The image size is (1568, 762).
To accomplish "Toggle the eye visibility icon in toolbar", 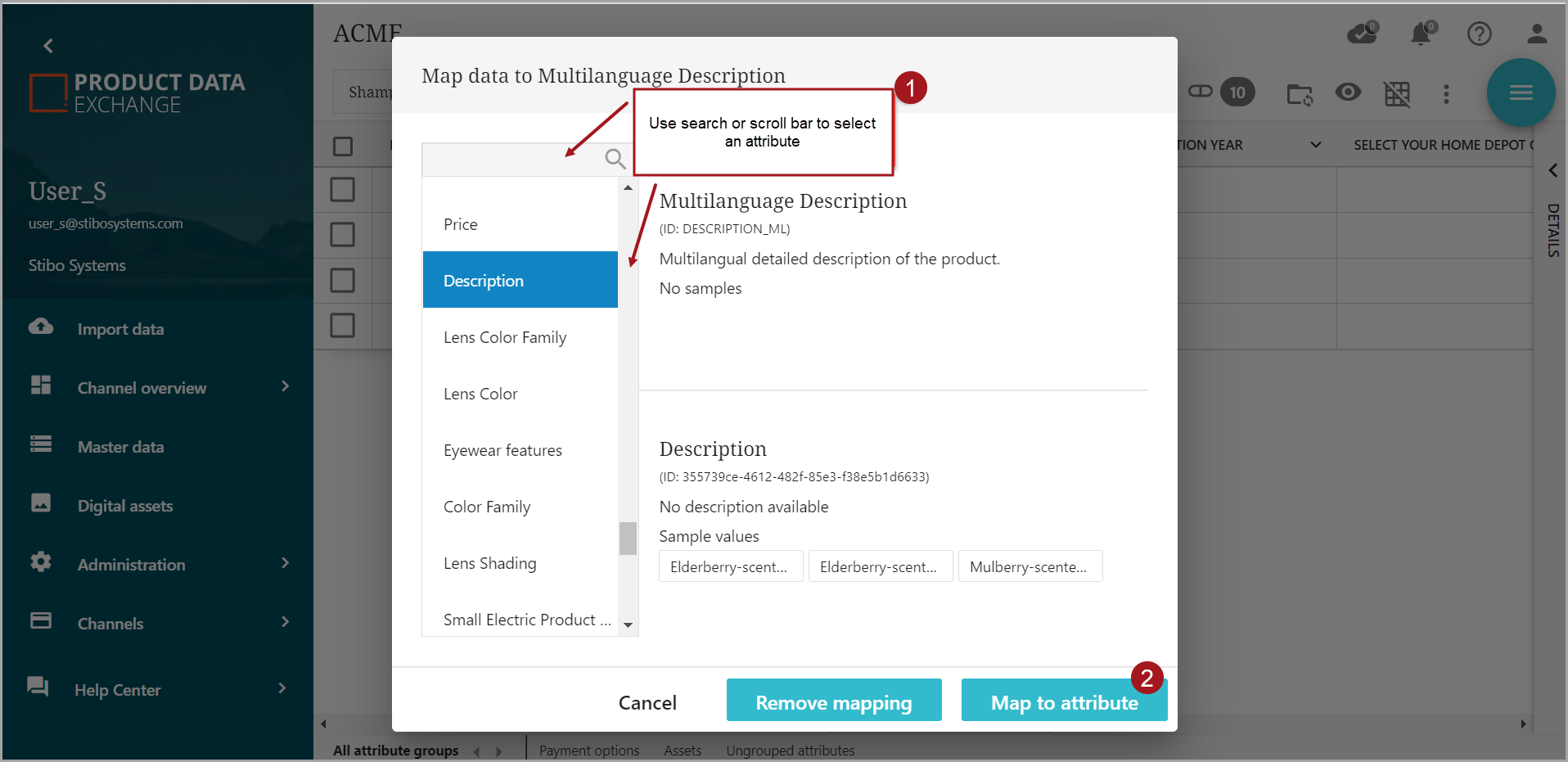I will 1348,92.
